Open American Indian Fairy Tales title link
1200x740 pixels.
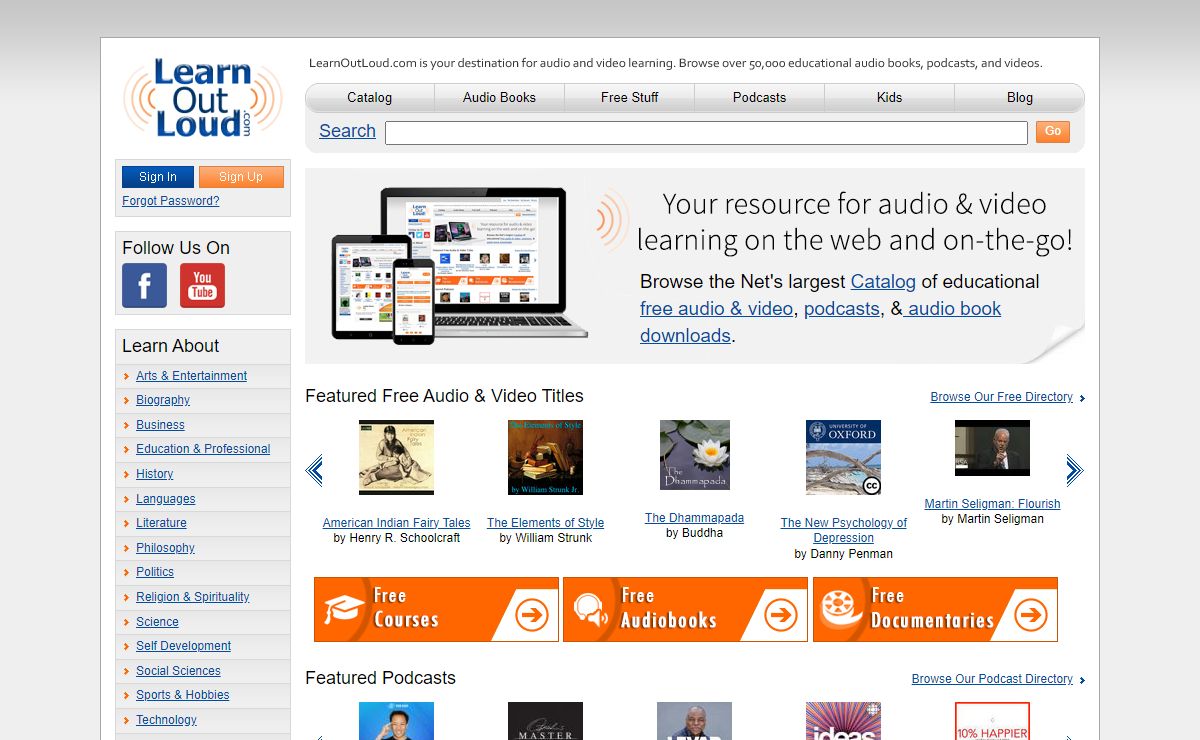pos(396,523)
